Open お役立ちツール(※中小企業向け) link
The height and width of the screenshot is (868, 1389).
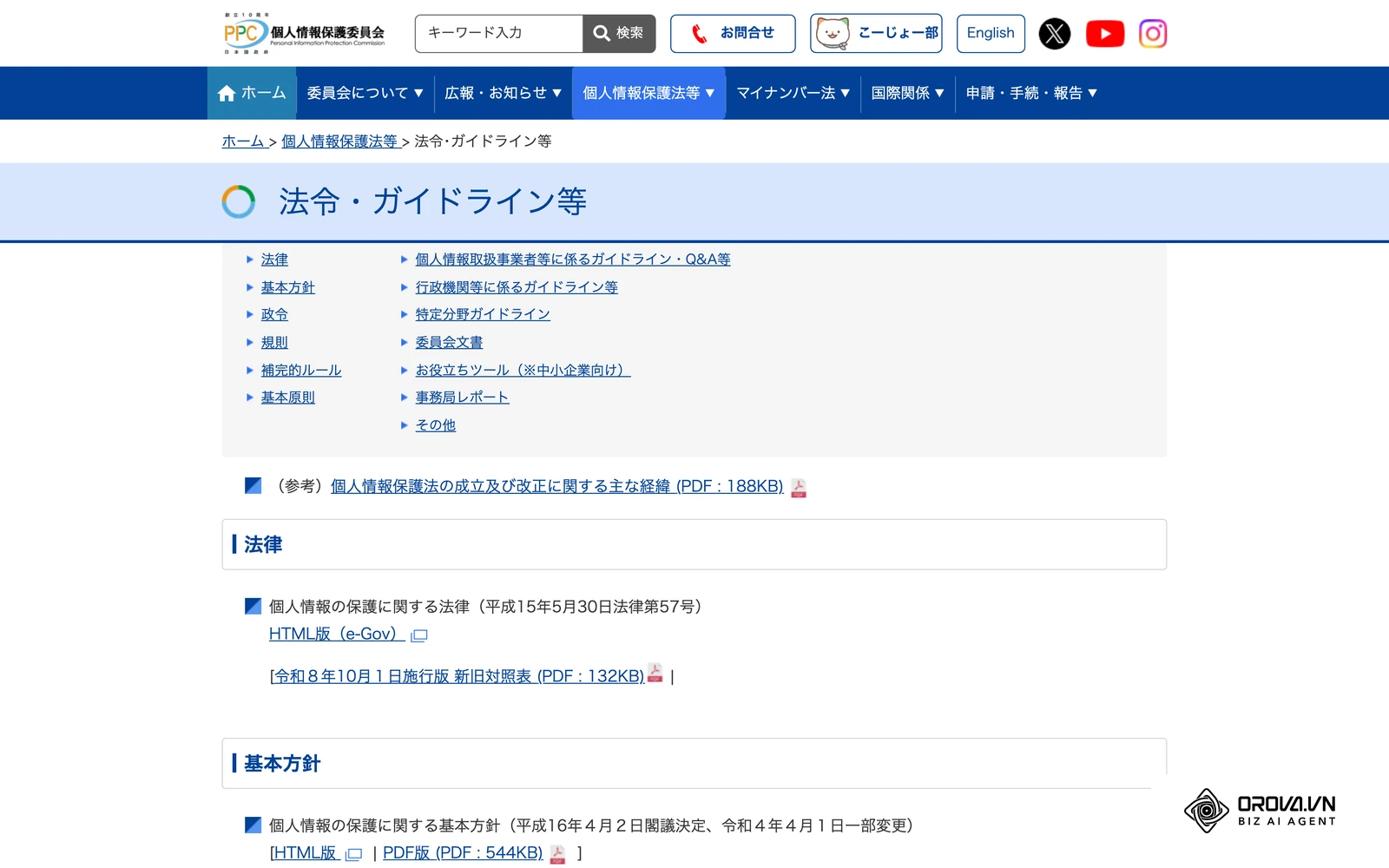click(523, 370)
